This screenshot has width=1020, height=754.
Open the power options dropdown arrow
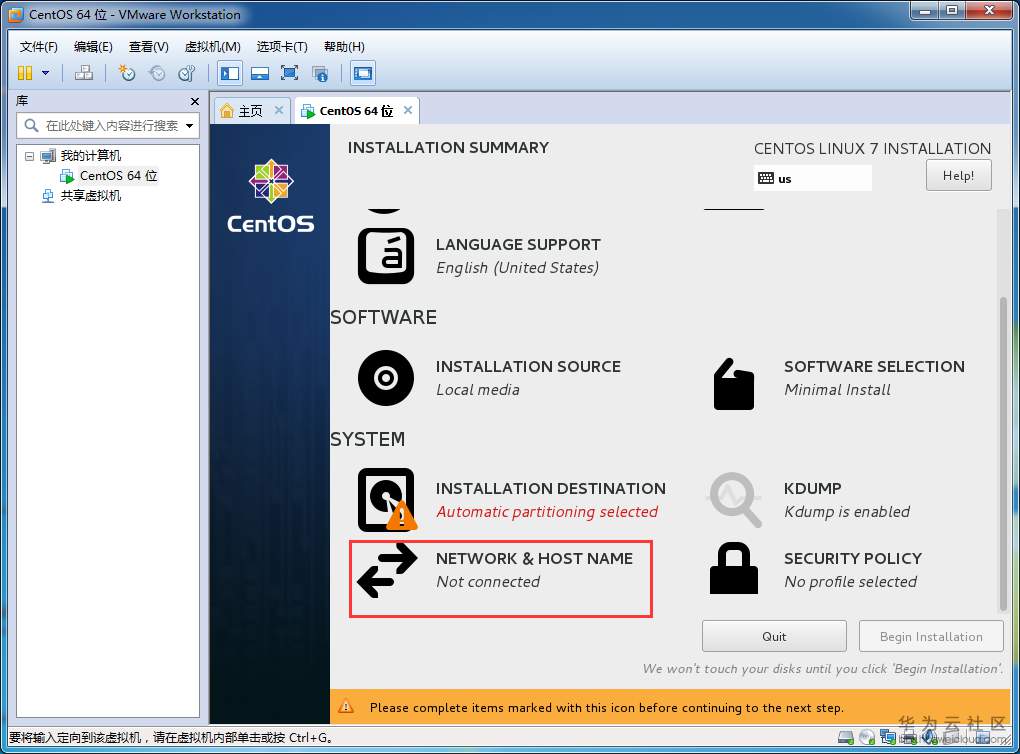click(x=46, y=73)
